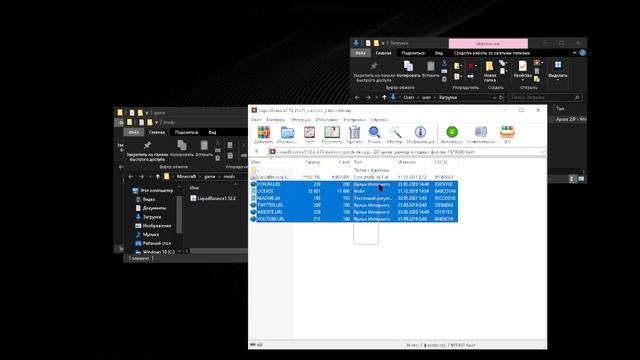Click the WinRAR View (Просмотр) toolbar icon

pyautogui.click(x=332, y=134)
